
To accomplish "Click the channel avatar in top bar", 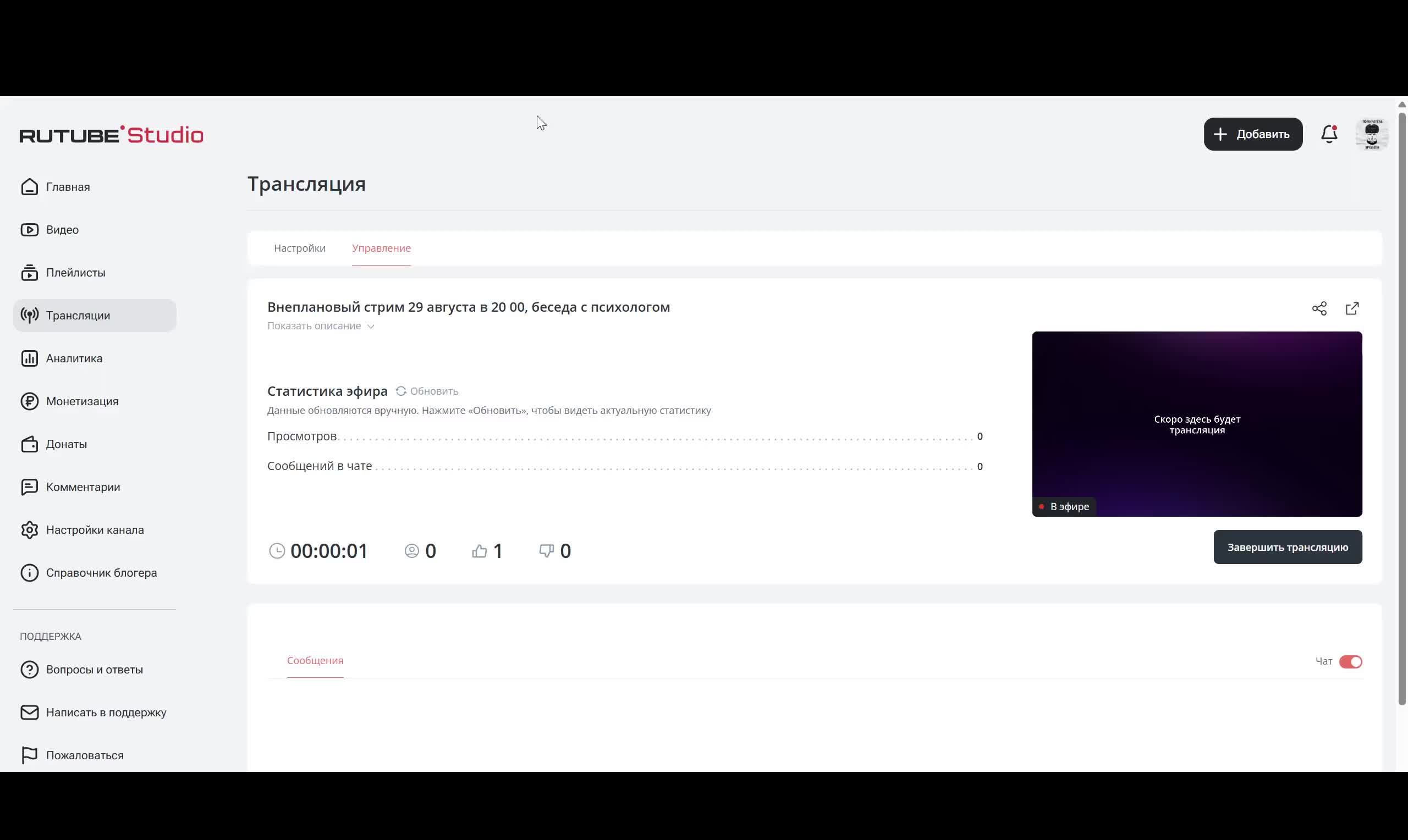I will (x=1372, y=134).
